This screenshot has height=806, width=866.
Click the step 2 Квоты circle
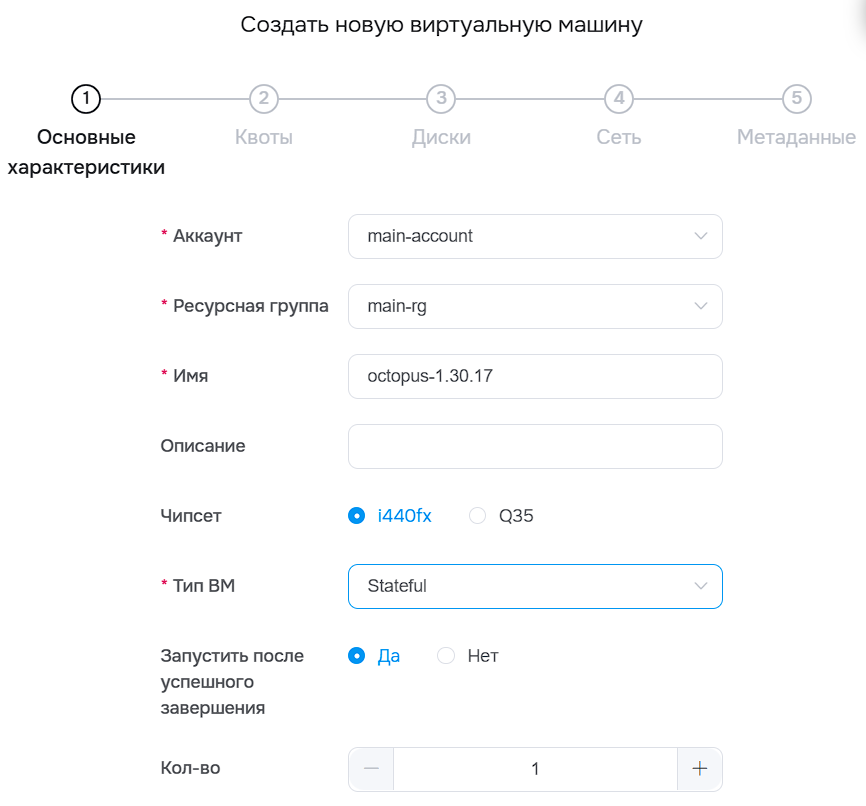[263, 98]
